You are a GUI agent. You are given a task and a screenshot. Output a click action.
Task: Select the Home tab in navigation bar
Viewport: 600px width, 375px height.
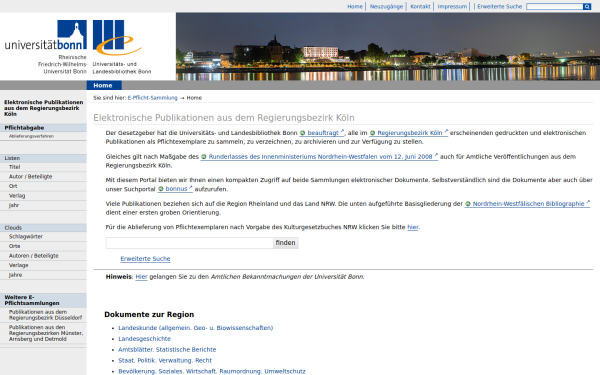(104, 85)
